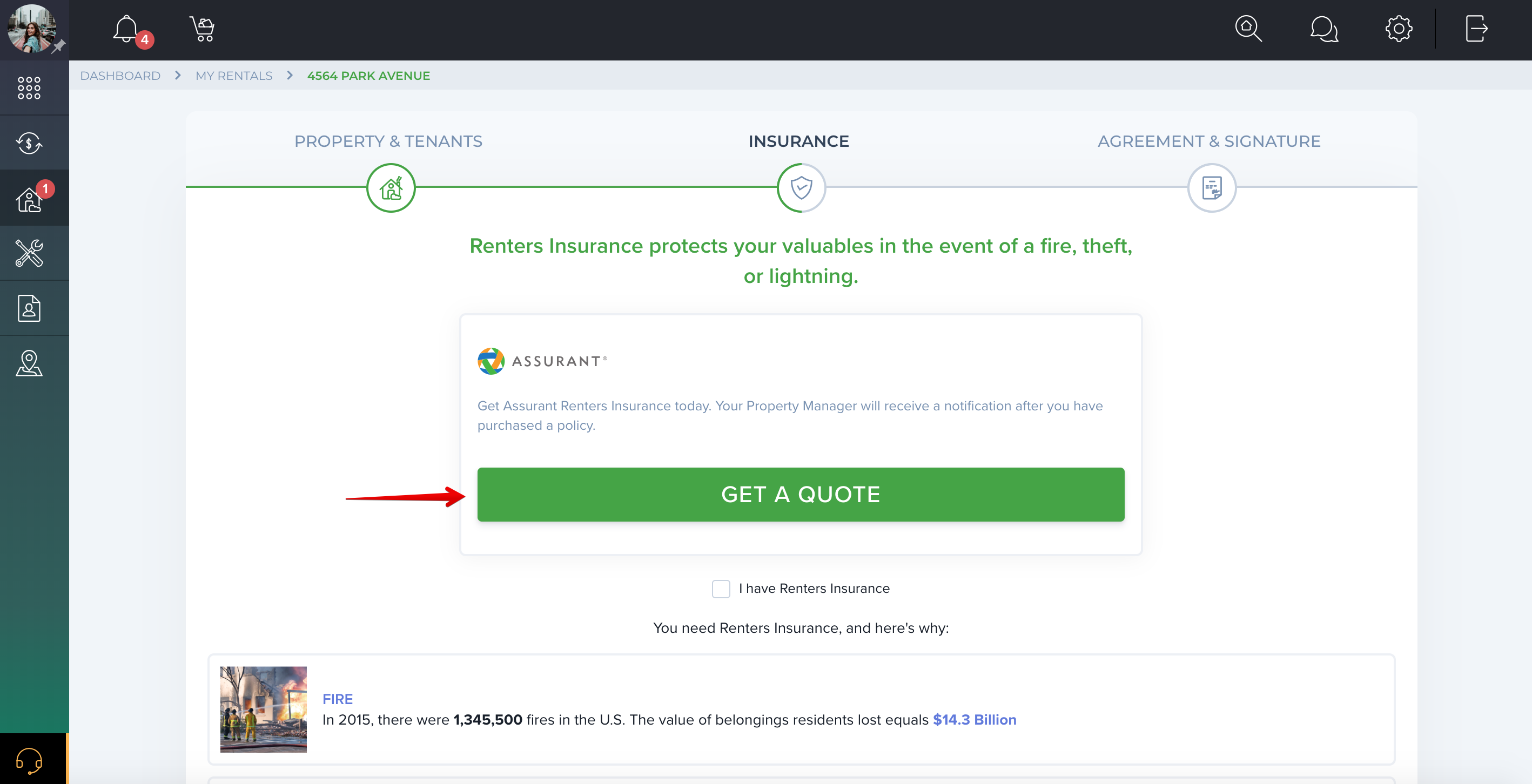Check the I have Renters Insurance box
The image size is (1532, 784).
721,589
